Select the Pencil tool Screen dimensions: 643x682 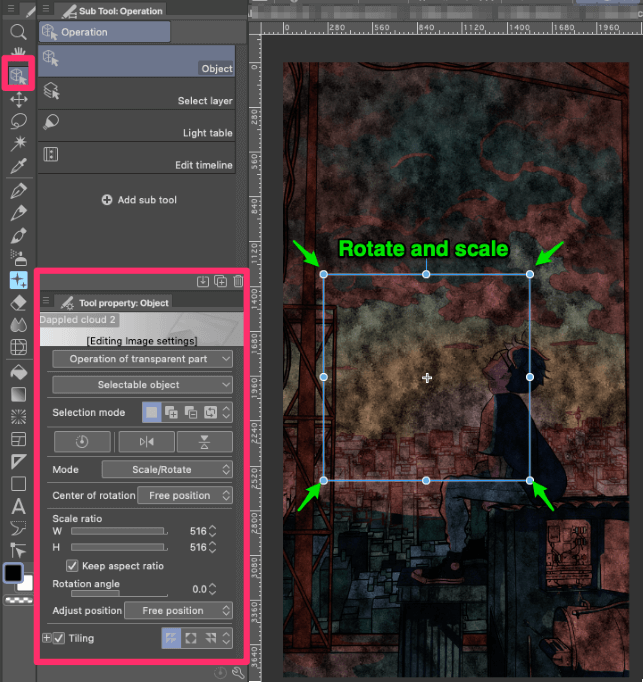coord(19,213)
